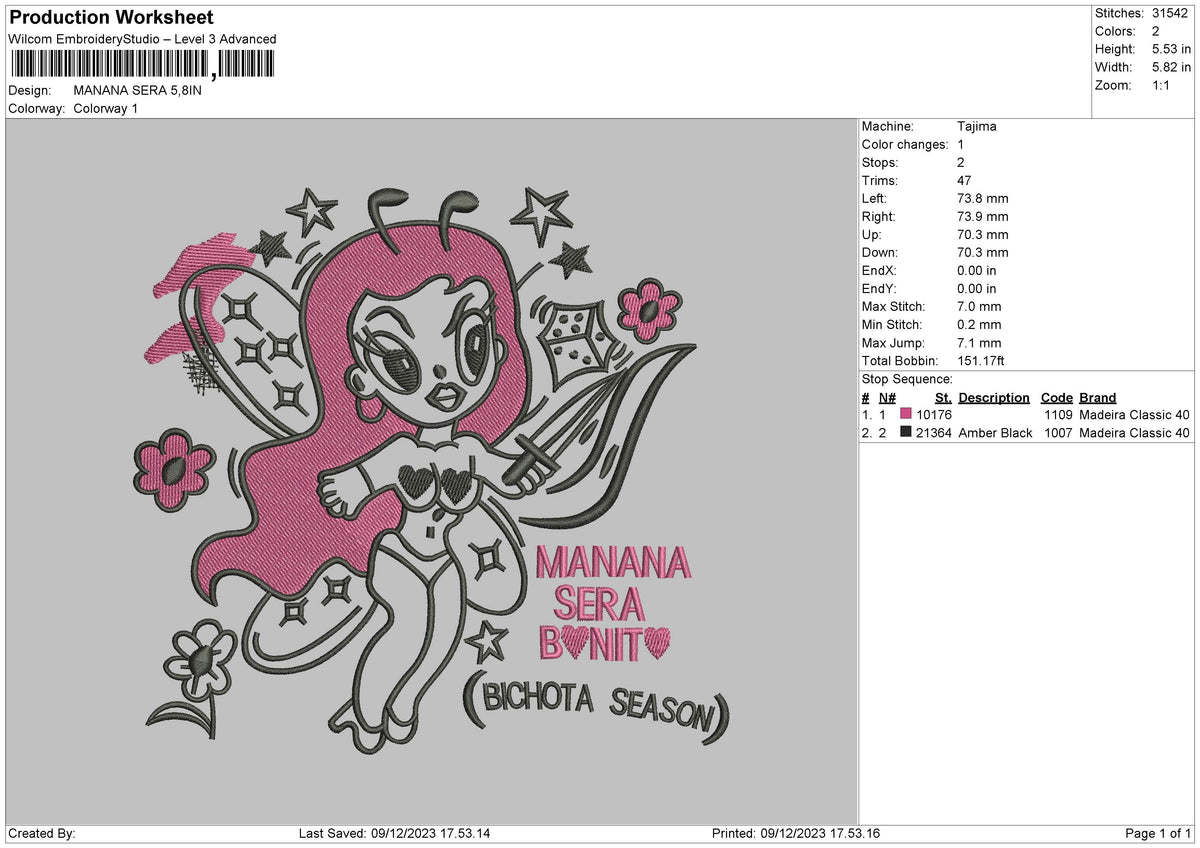Select stitch count "21364" in stop 2
1200x848 pixels.
934,432
